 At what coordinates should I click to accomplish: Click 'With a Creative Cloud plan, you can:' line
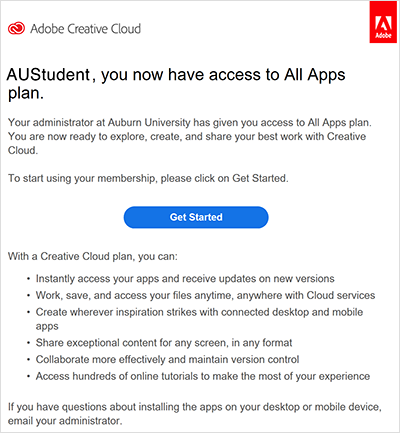click(x=93, y=256)
